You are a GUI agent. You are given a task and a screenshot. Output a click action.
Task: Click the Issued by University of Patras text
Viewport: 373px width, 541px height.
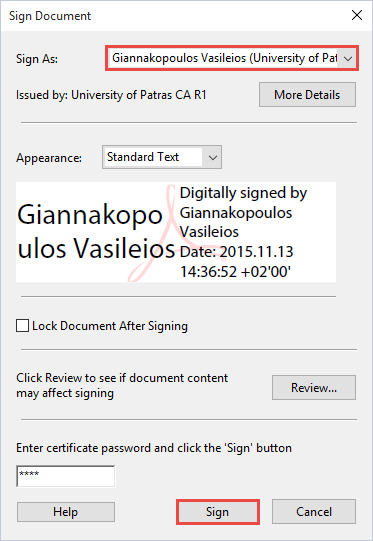(111, 95)
